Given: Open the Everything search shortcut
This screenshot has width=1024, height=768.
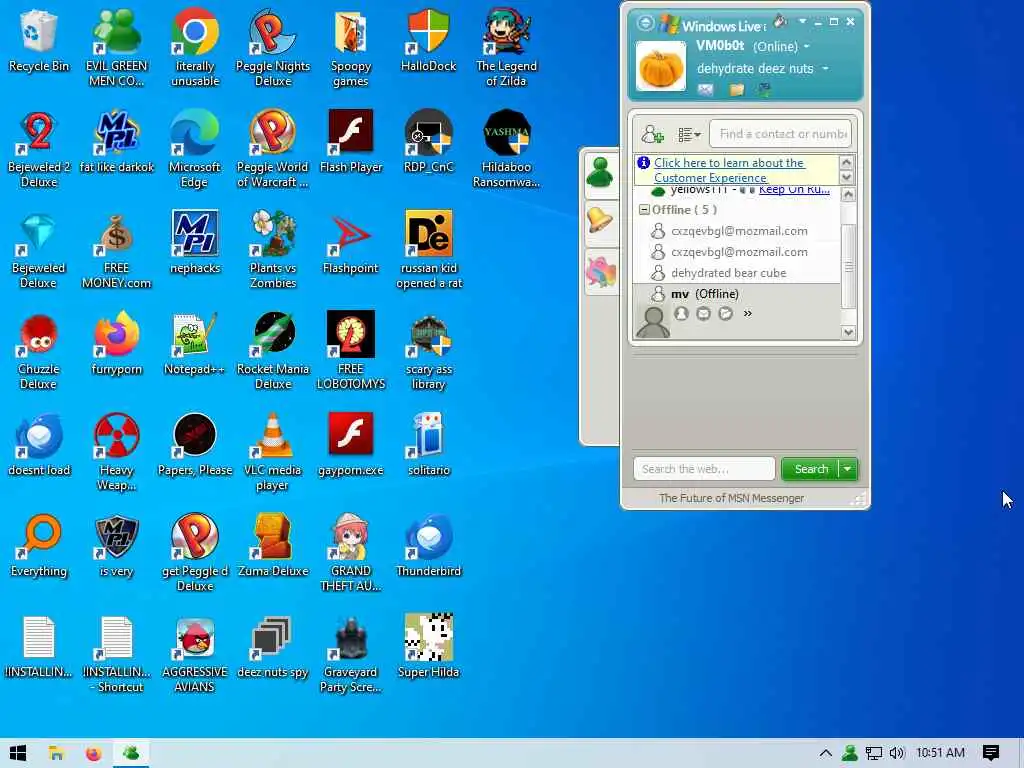Looking at the screenshot, I should tap(39, 547).
